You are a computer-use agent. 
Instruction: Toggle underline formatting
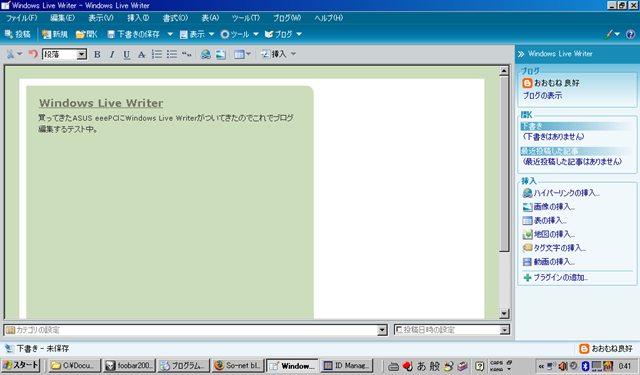click(127, 54)
